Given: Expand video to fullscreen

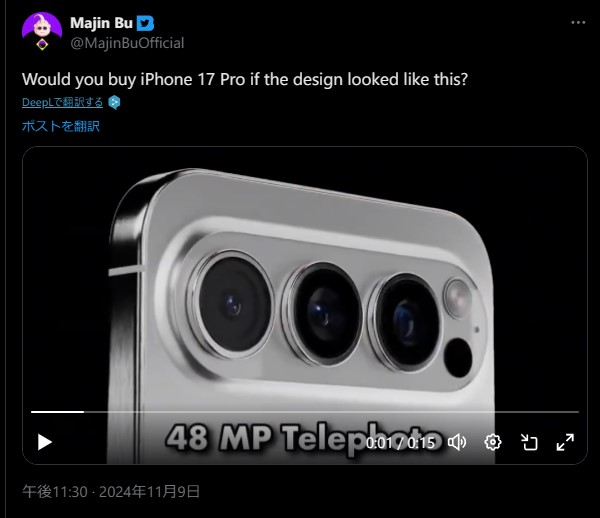Looking at the screenshot, I should click(x=565, y=442).
